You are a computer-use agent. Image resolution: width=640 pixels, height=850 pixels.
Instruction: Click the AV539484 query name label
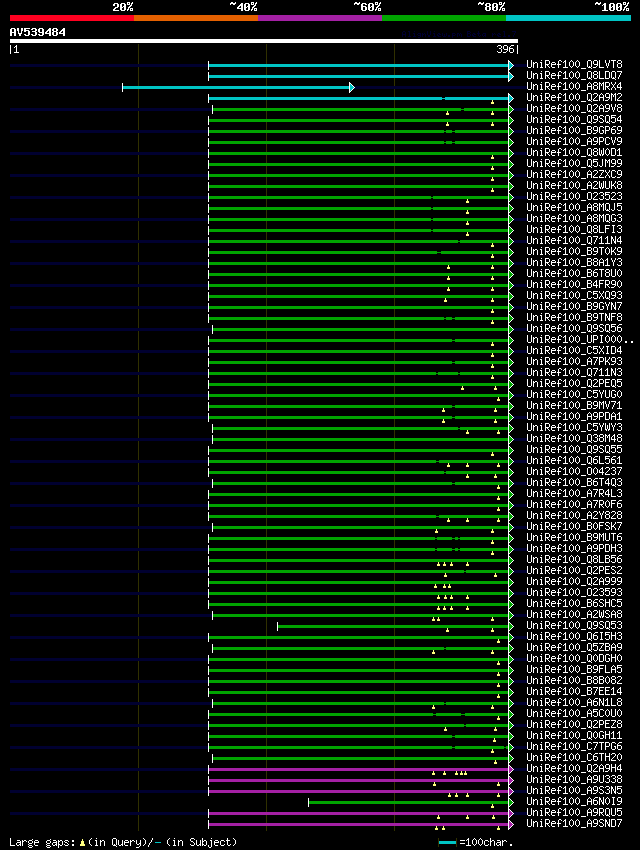pyautogui.click(x=37, y=32)
